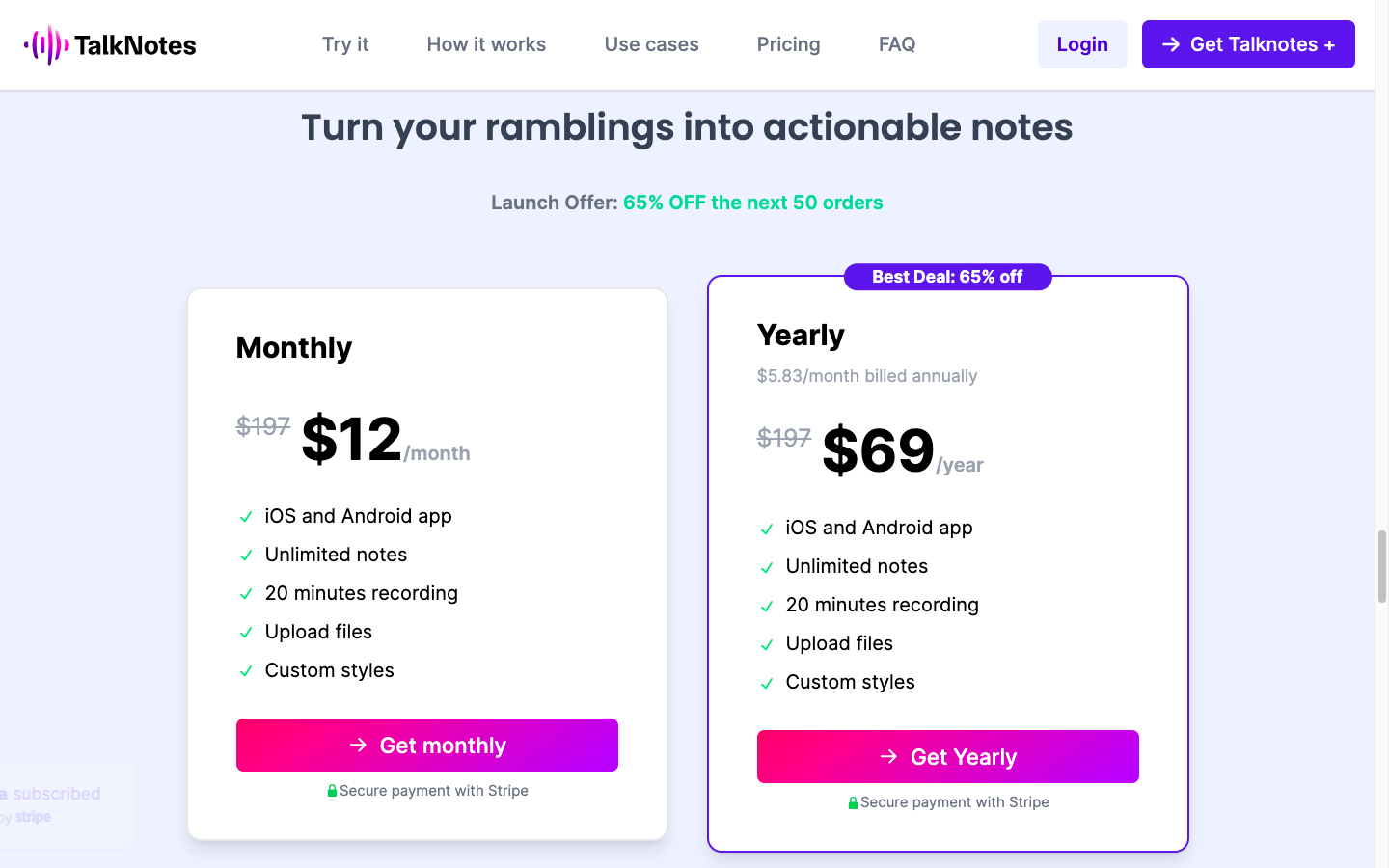Click the arrow icon inside Get monthly button

(x=358, y=746)
